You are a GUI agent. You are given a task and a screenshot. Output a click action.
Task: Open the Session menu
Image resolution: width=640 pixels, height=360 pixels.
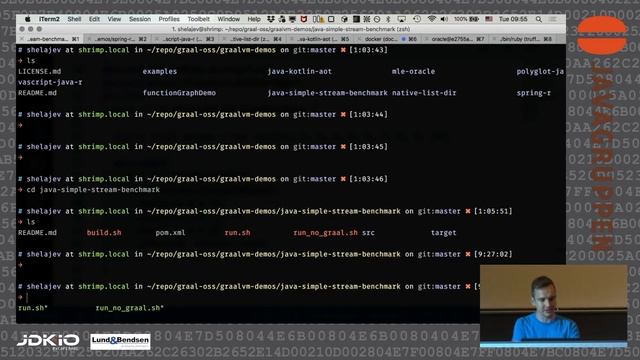point(140,19)
